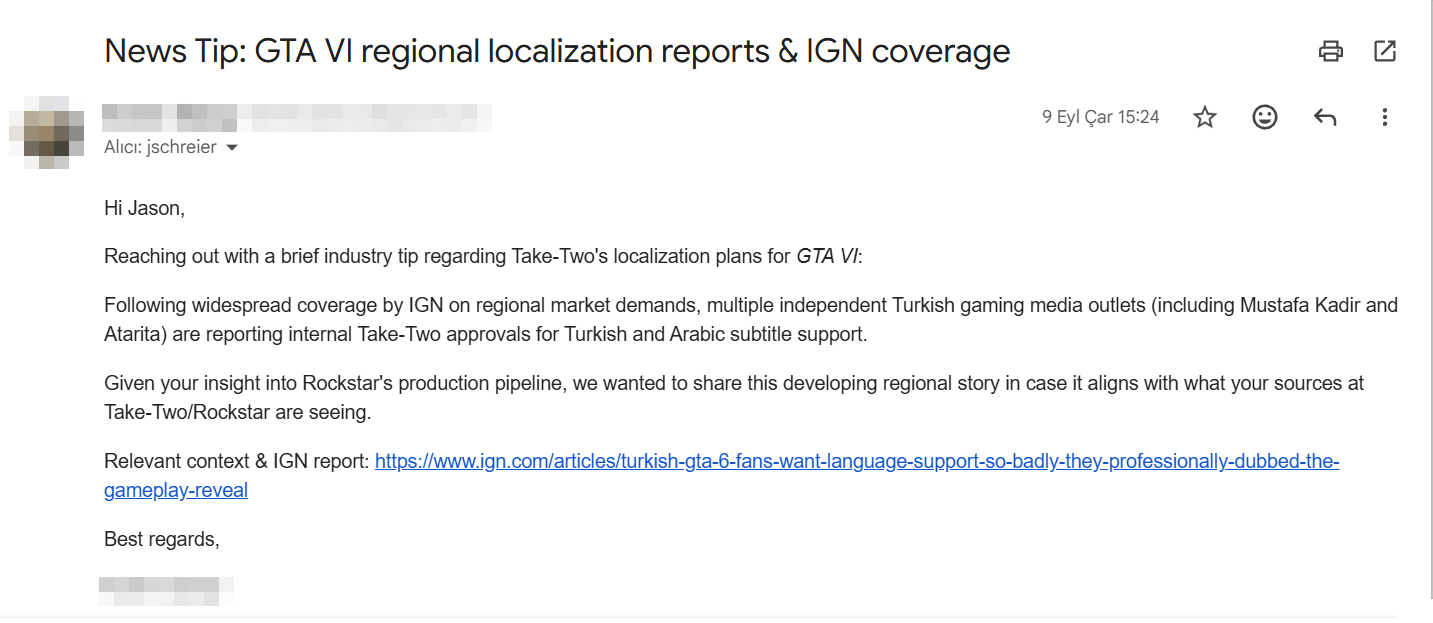Click the recipient label 'Alıcı: jschreier'
The image size is (1433, 623).
point(160,148)
